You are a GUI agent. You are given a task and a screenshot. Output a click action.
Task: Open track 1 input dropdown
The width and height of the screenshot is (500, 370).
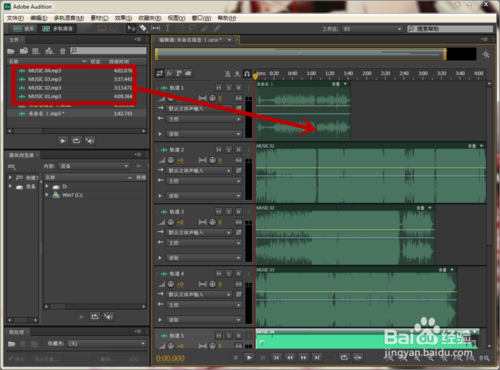pyautogui.click(x=199, y=108)
